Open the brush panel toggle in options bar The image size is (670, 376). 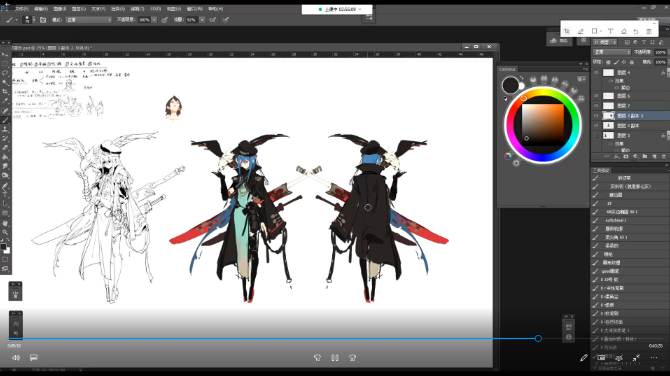click(x=43, y=20)
